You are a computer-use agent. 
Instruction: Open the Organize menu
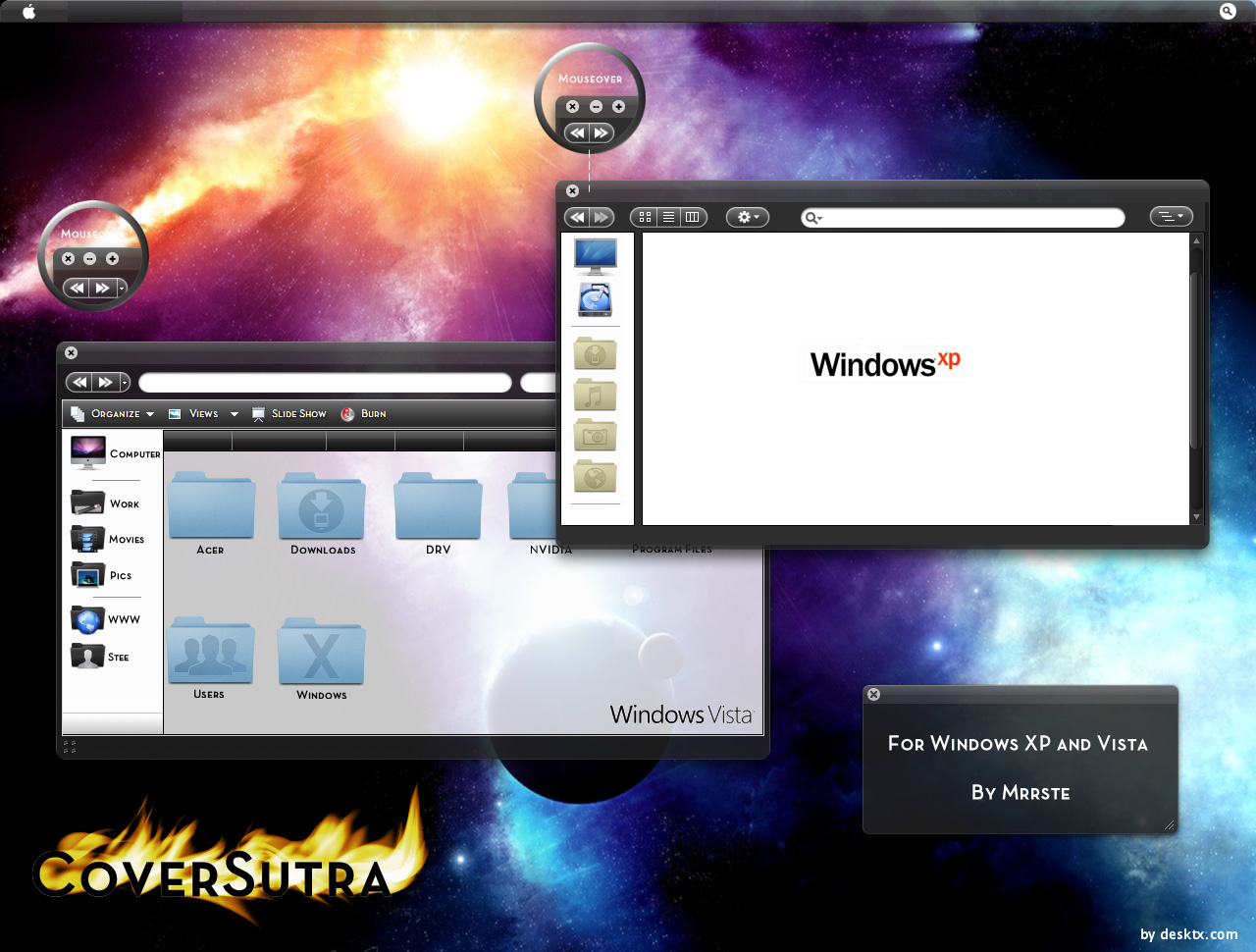[x=113, y=414]
